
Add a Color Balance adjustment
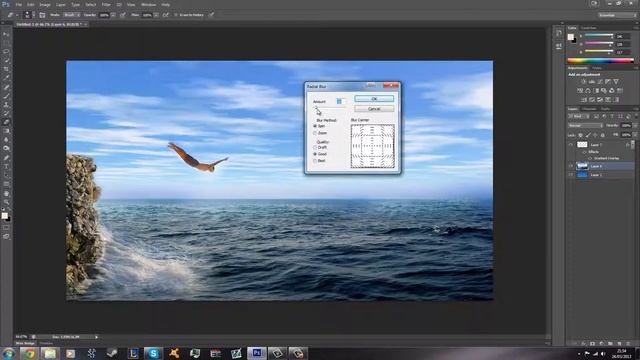[x=588, y=91]
